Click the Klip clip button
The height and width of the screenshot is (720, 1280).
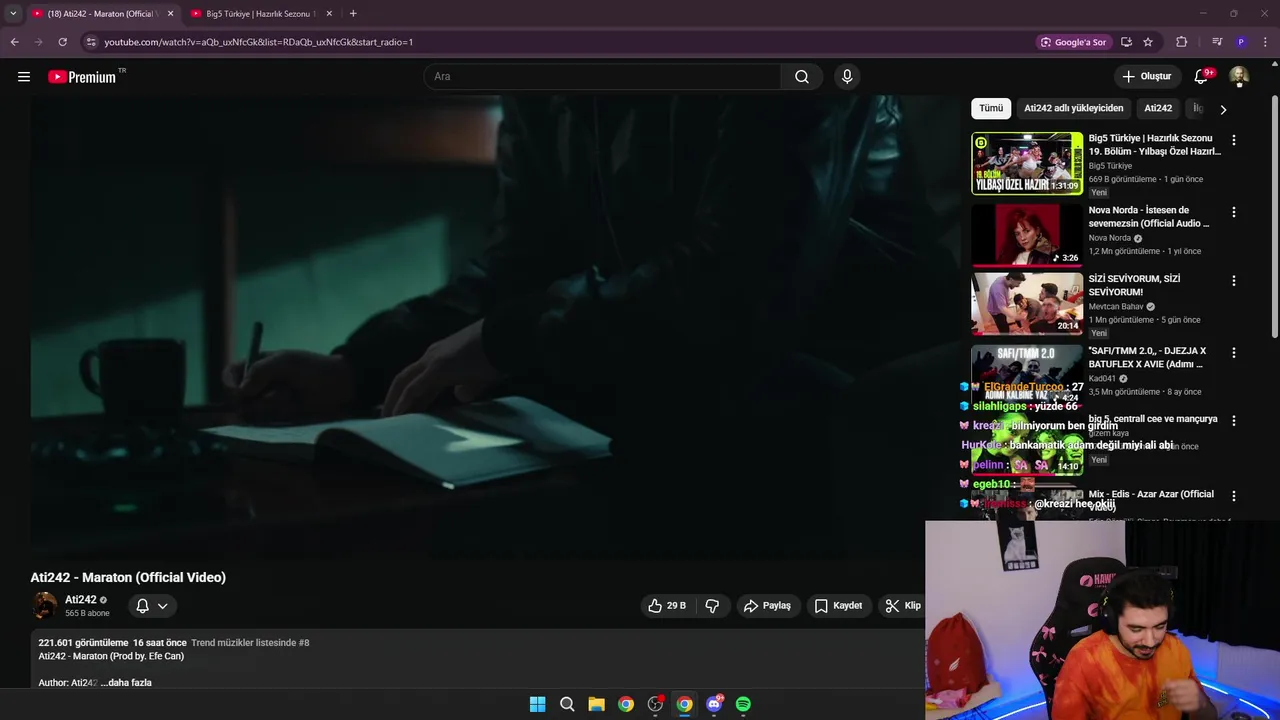[903, 606]
